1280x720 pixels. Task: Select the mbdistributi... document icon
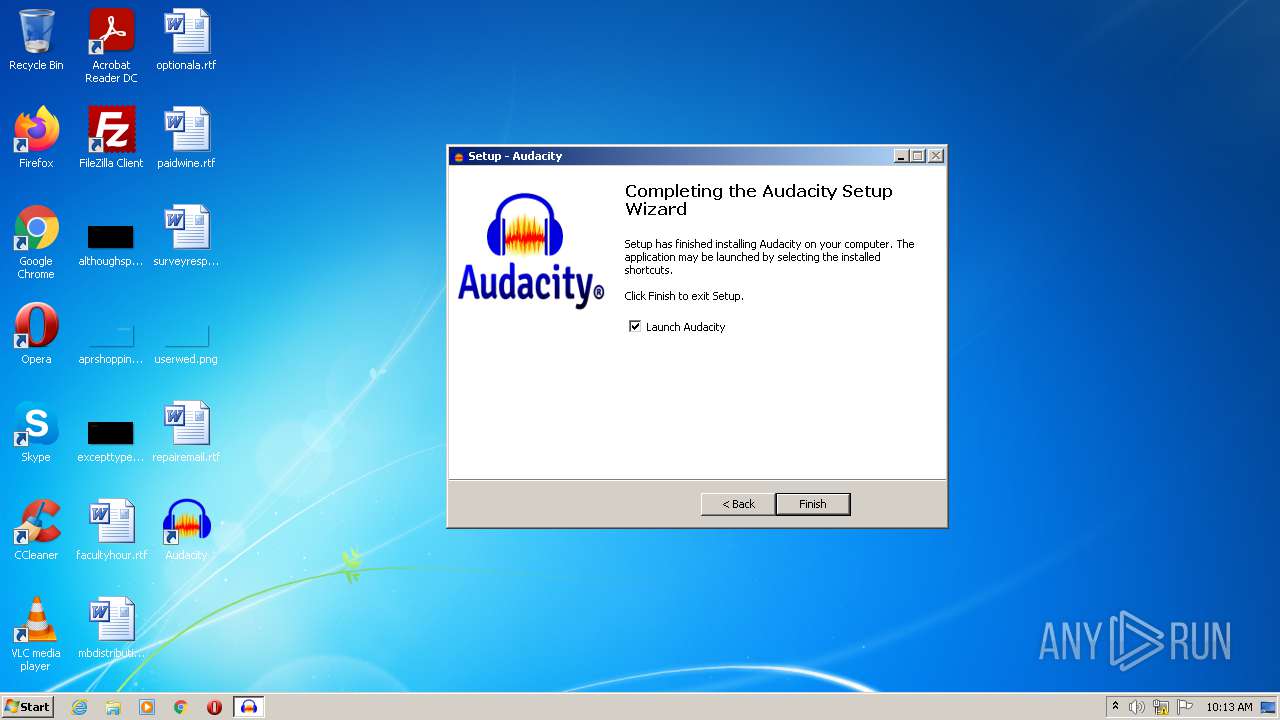tap(111, 629)
